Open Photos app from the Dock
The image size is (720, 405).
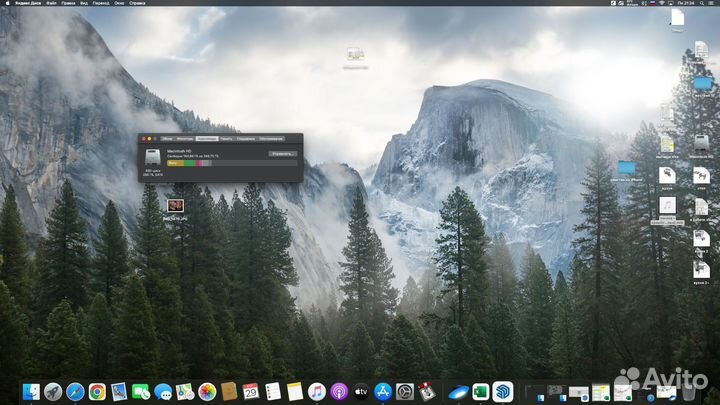pyautogui.click(x=207, y=392)
